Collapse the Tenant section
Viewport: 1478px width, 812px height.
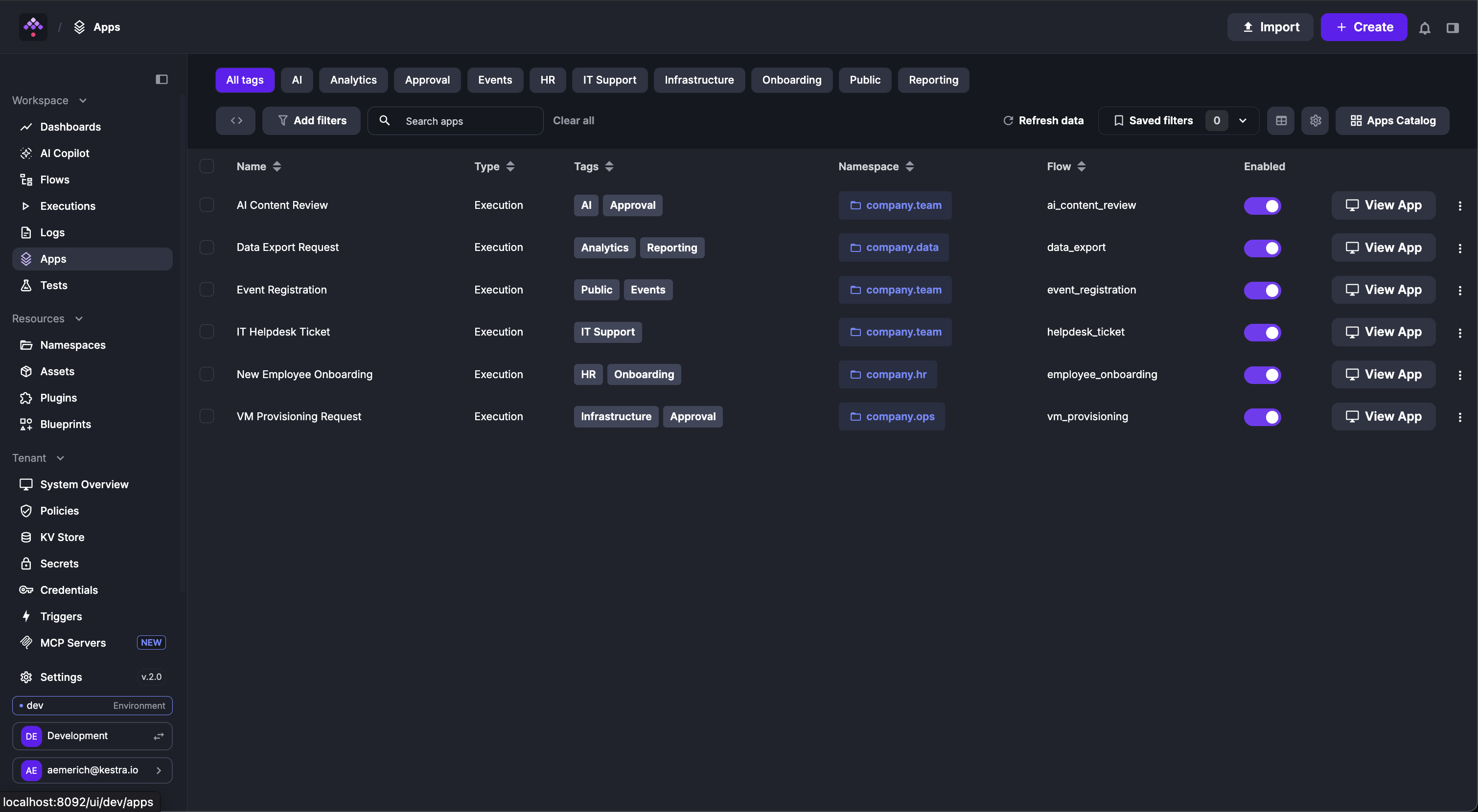coord(38,458)
